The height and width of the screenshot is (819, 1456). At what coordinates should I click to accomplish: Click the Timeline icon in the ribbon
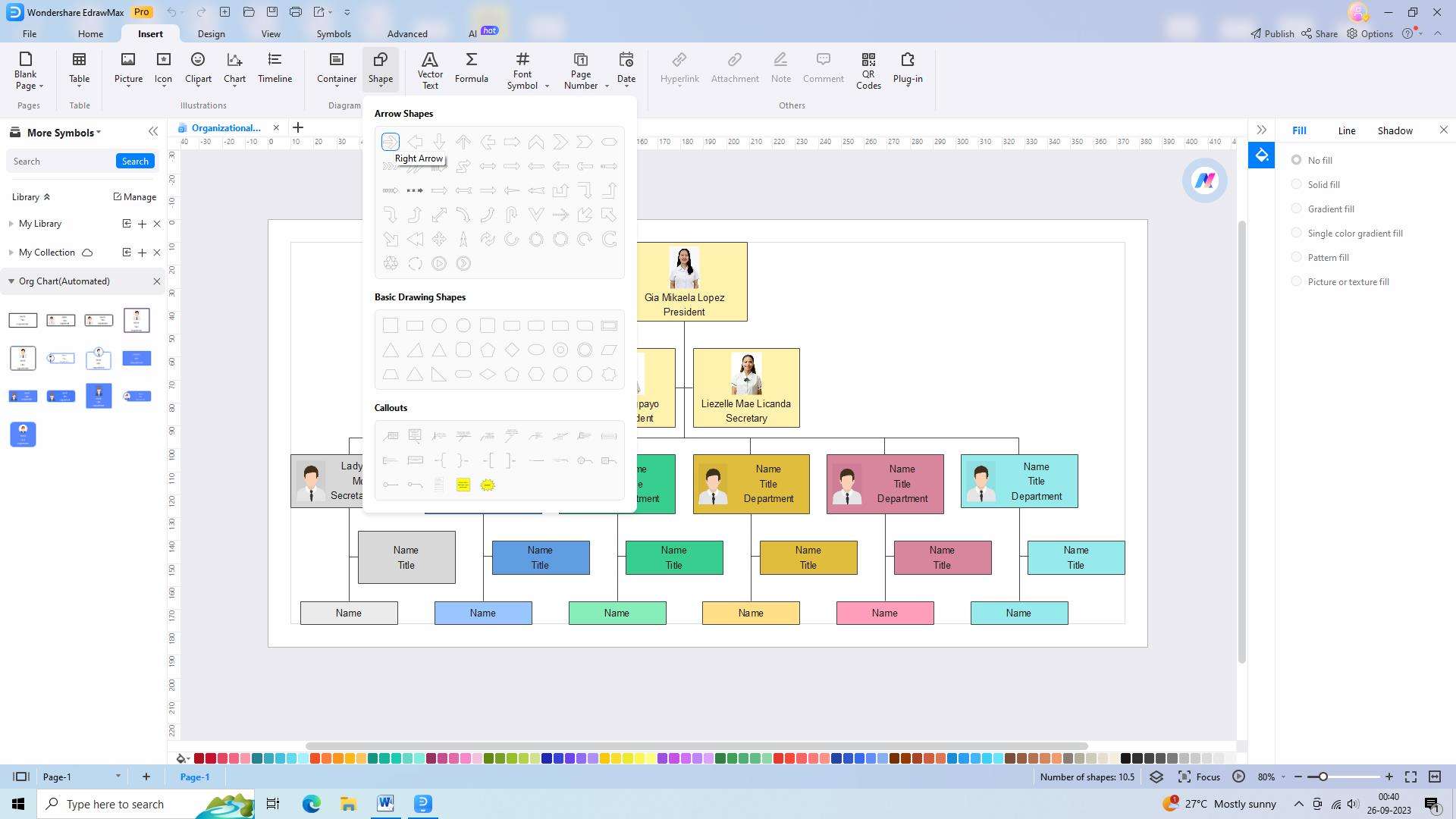click(275, 67)
